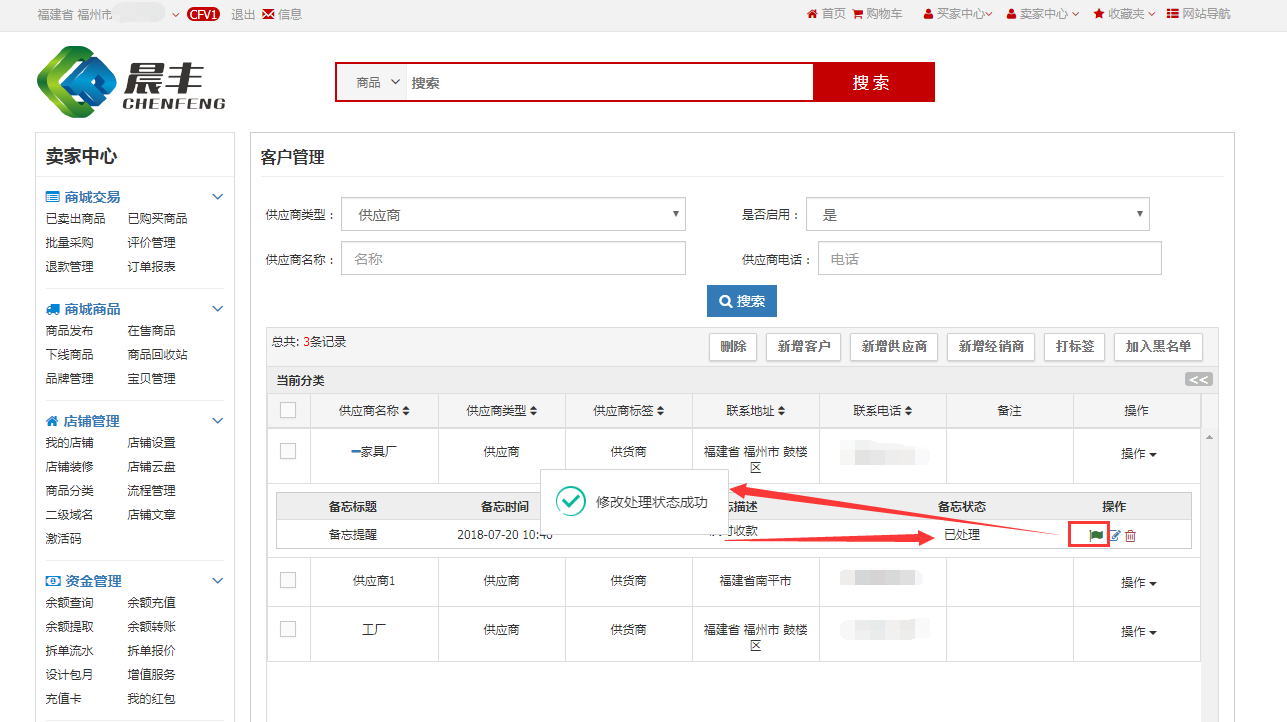Viewport: 1287px width, 722px height.
Task: Click the green flag status icon
Action: coord(1096,536)
